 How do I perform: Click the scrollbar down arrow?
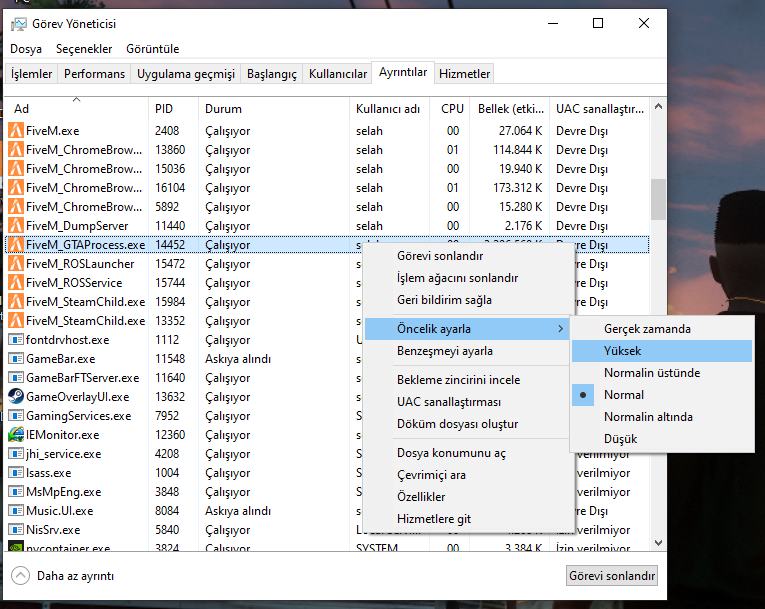[x=658, y=543]
